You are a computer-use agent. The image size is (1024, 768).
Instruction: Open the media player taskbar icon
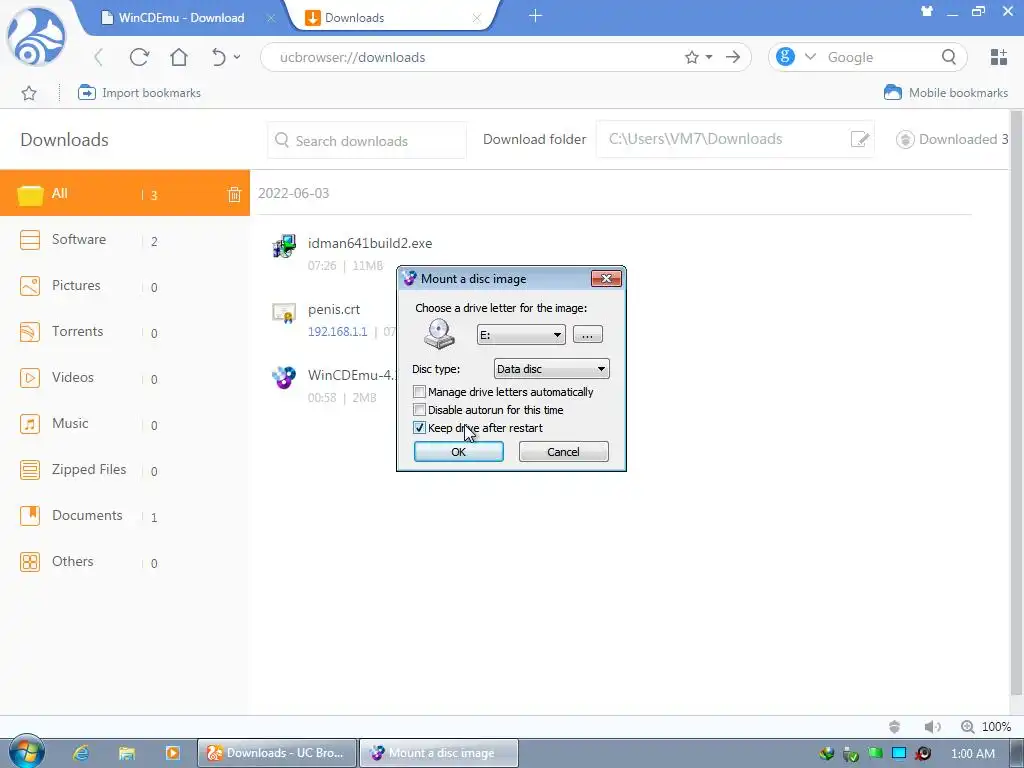pos(172,753)
